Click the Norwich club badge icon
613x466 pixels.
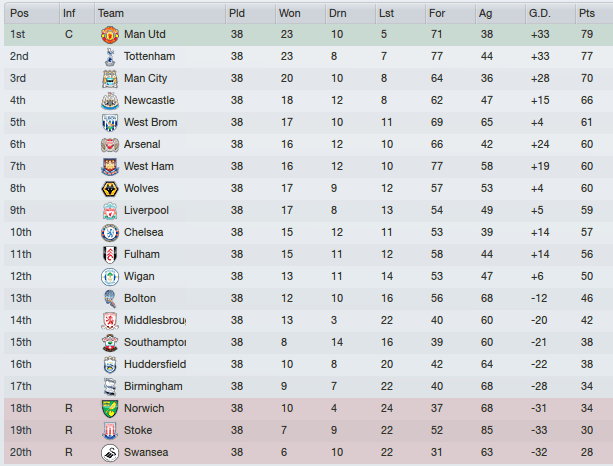[109, 409]
